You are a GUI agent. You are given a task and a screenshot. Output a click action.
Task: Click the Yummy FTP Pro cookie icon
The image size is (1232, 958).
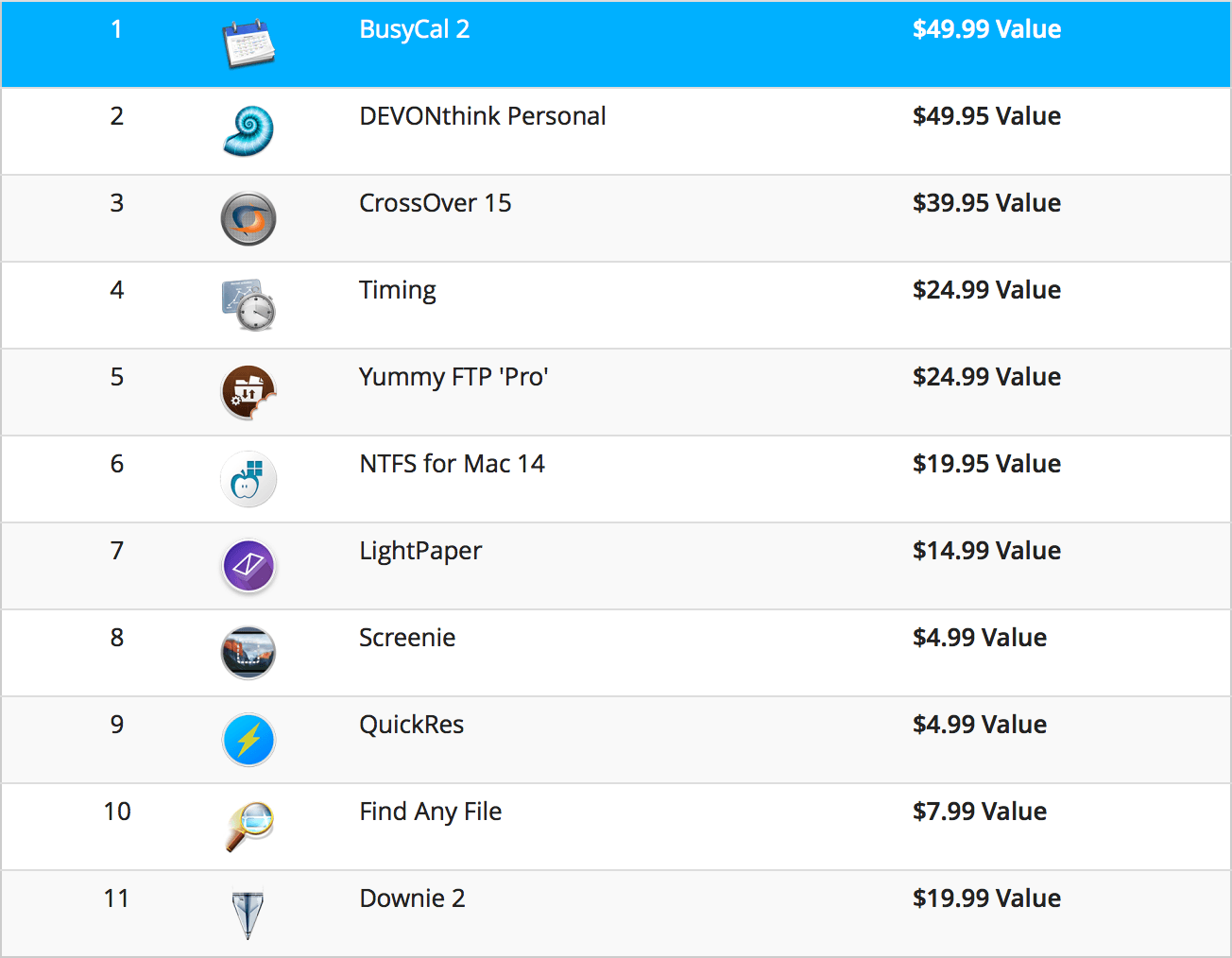pos(248,392)
